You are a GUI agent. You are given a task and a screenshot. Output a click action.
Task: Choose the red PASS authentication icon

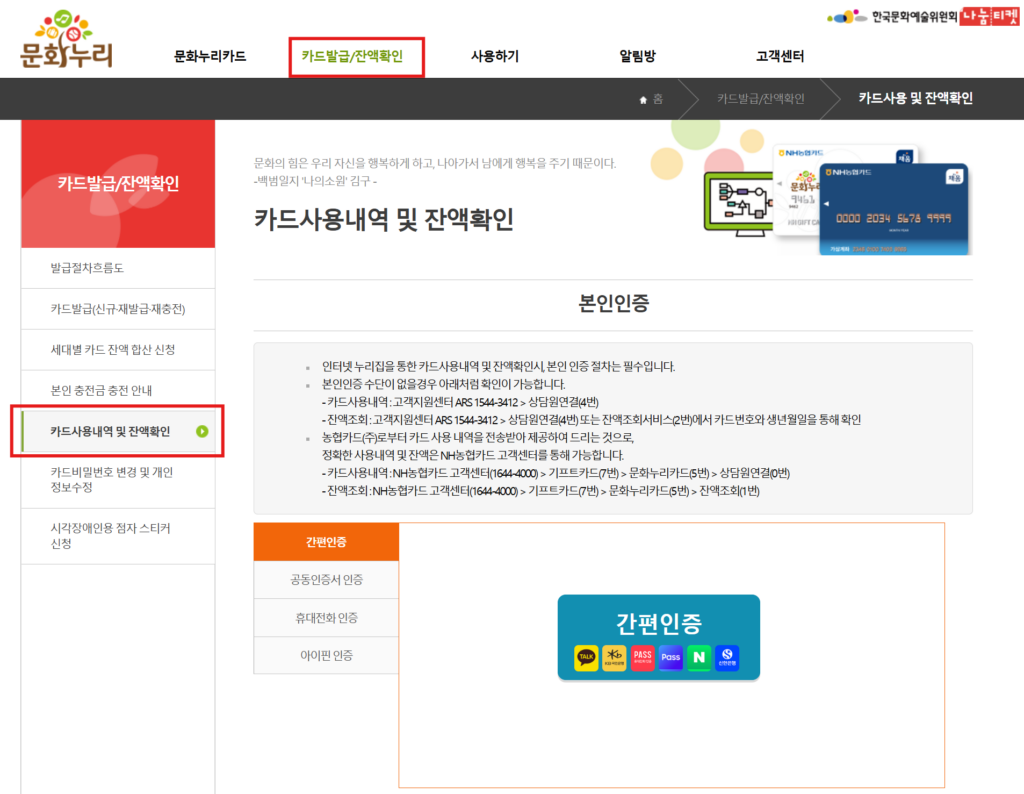(x=643, y=657)
